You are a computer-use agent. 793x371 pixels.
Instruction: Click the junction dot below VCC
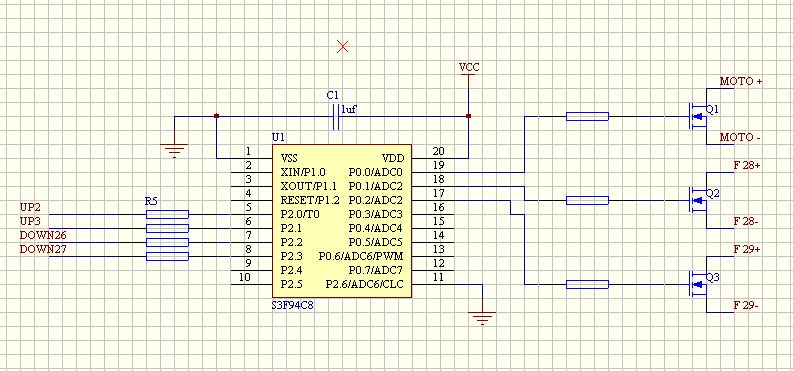point(468,116)
